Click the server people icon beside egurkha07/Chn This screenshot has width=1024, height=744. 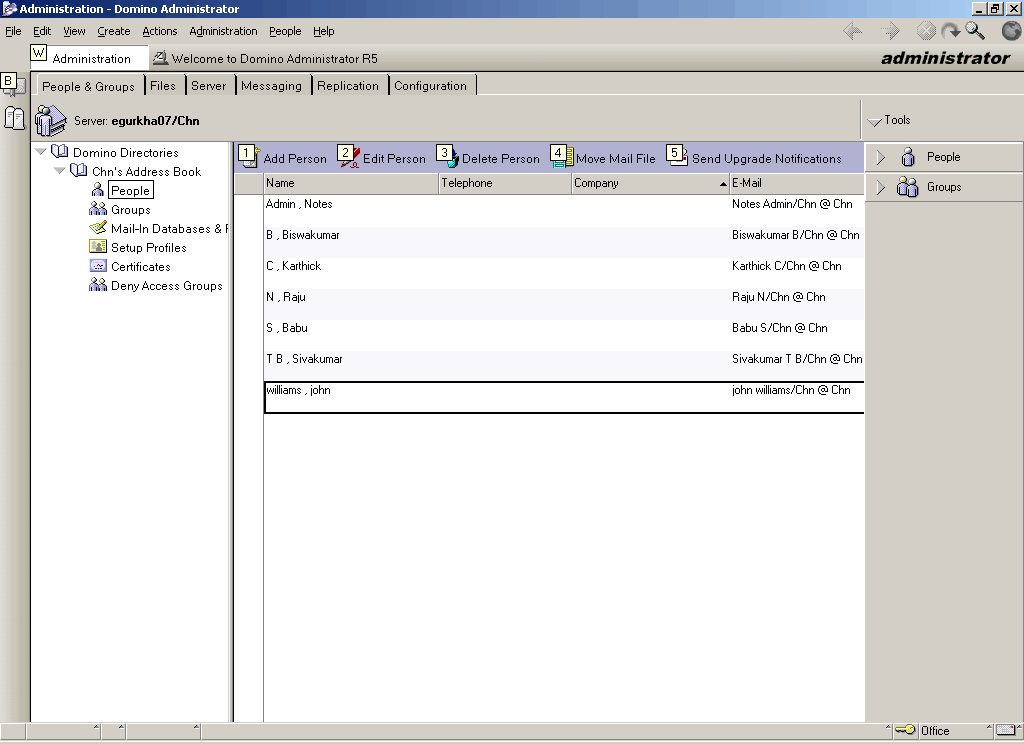50,120
